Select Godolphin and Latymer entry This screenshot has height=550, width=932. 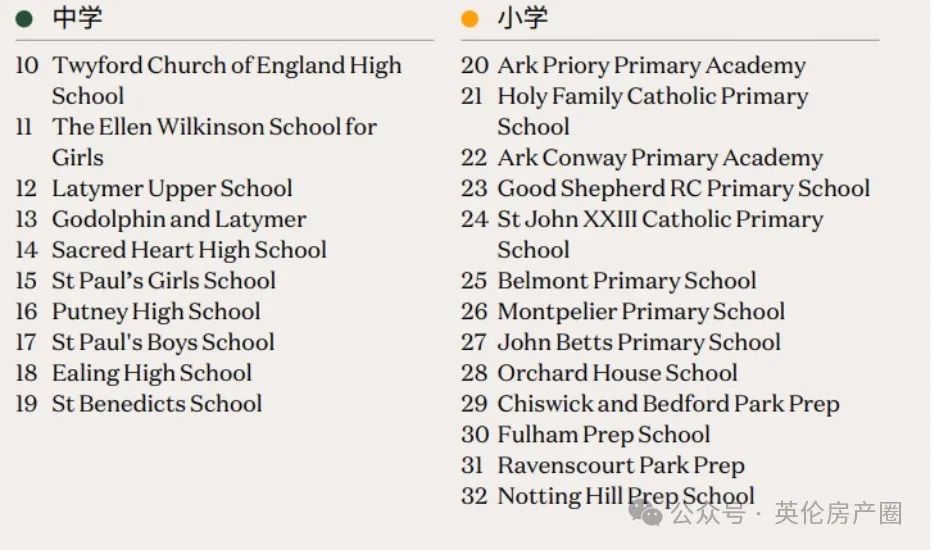(x=179, y=219)
